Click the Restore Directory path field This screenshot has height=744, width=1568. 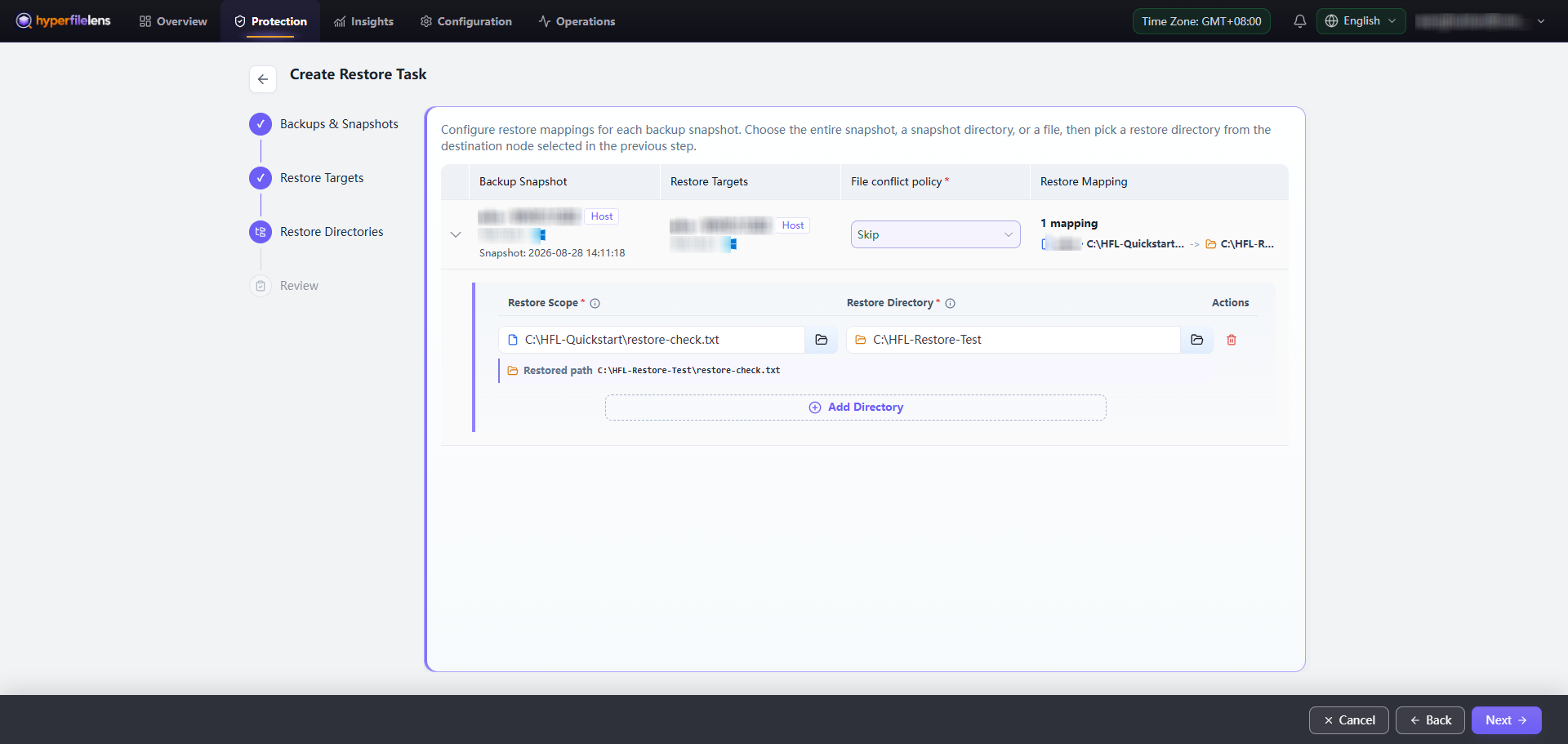[x=1013, y=340]
